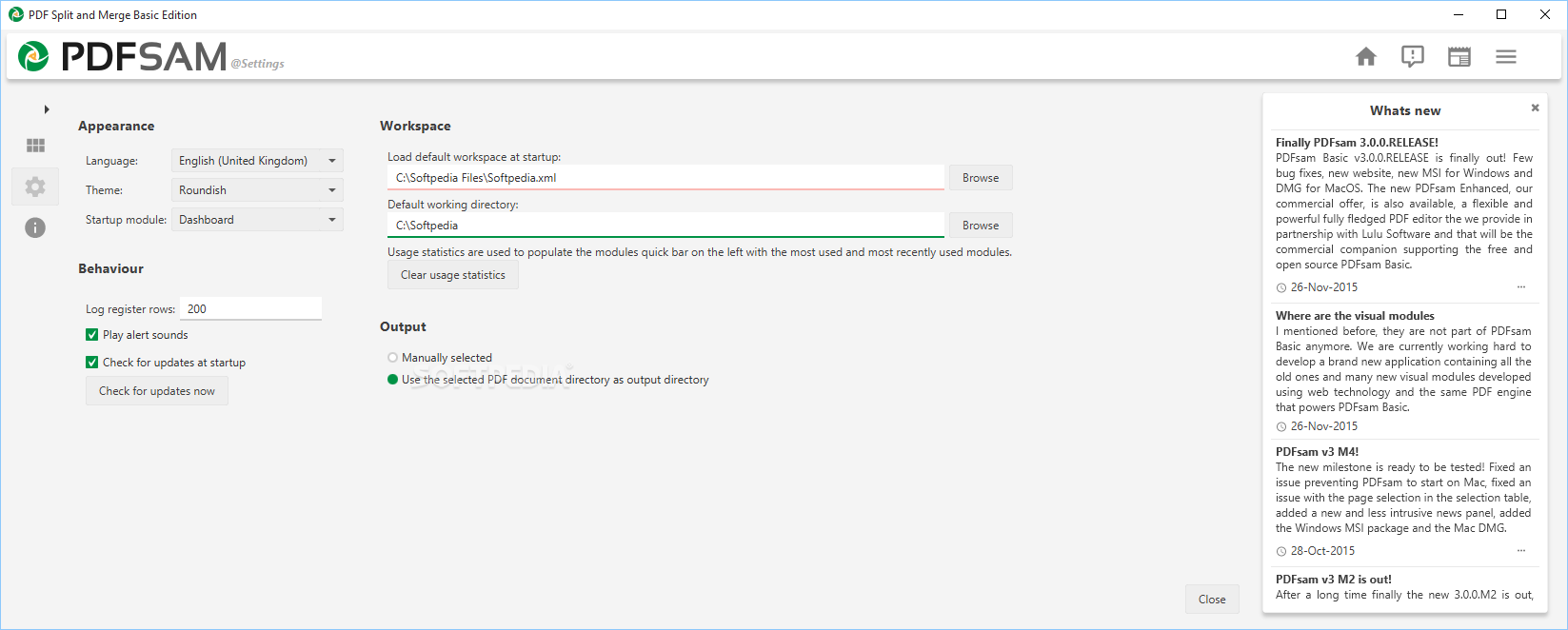1568x630 pixels.
Task: Maximize the PDF Split and Merge window
Action: click(x=1501, y=14)
